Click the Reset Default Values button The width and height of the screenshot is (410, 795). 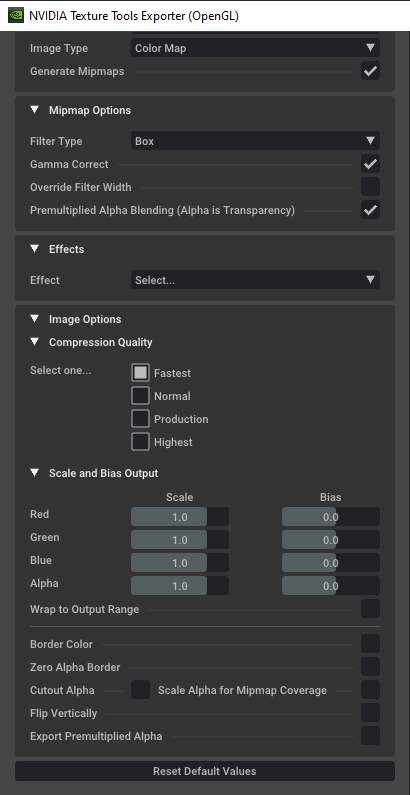205,771
